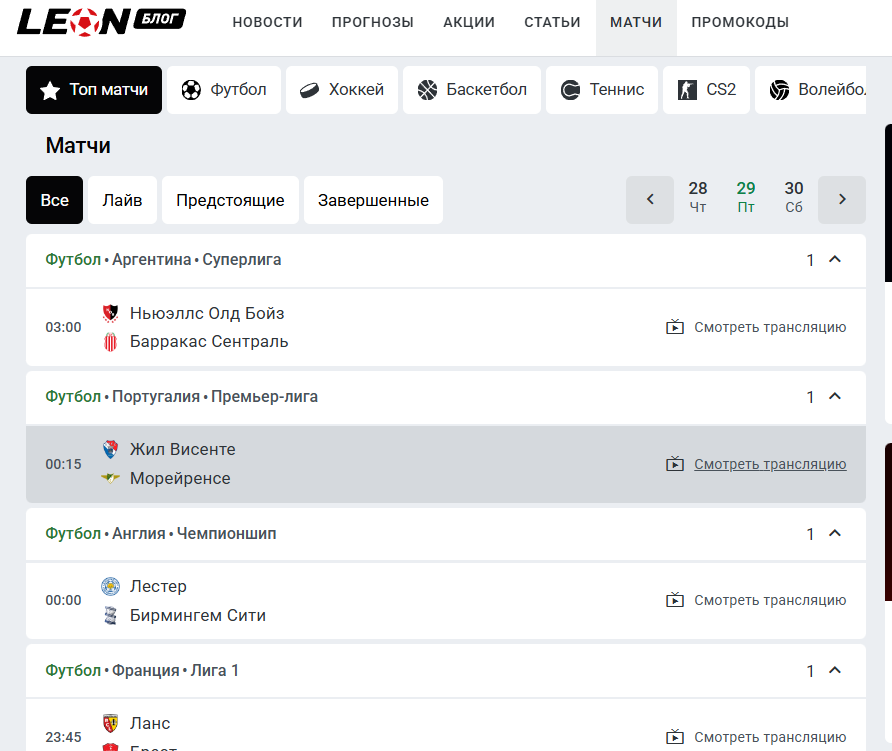Go to previous dates with left arrow
892x751 pixels.
click(650, 200)
